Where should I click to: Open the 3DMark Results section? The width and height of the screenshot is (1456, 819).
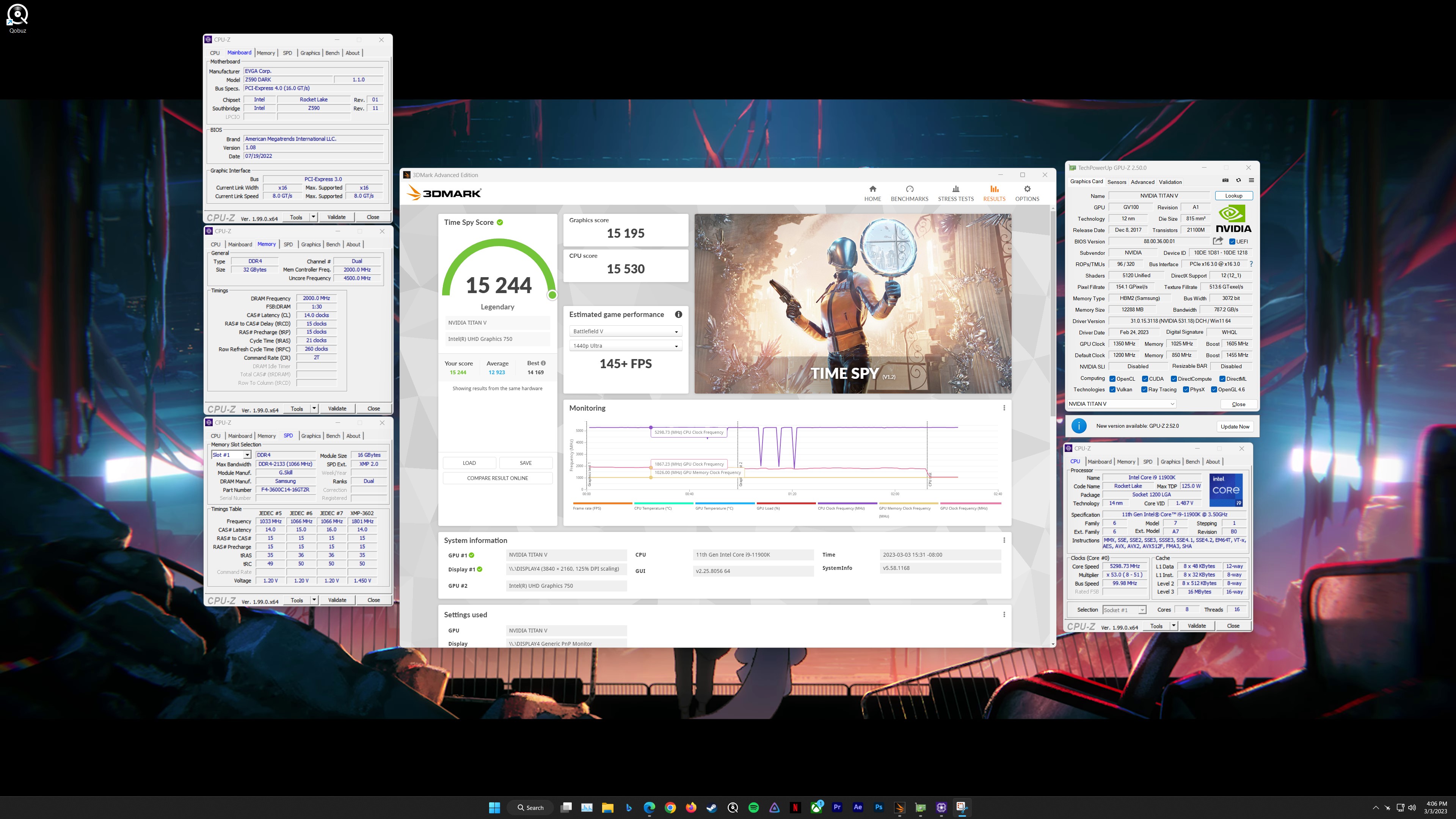click(994, 193)
